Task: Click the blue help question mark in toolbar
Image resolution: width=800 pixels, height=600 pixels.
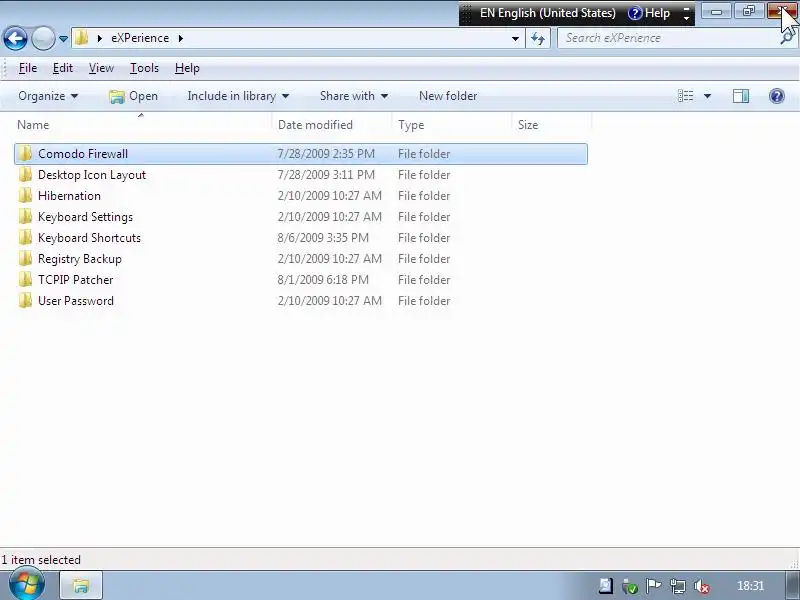Action: (777, 96)
